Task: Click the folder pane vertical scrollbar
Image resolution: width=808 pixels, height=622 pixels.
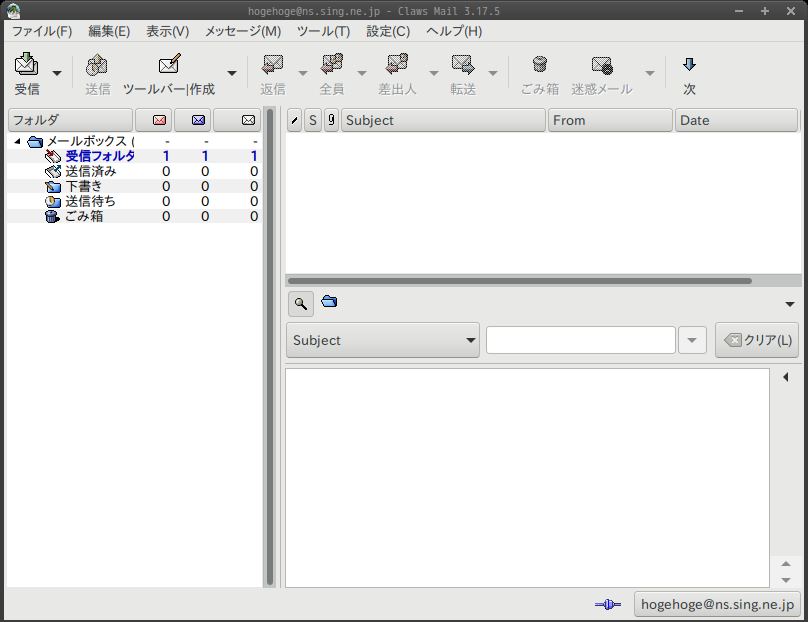Action: pos(270,346)
